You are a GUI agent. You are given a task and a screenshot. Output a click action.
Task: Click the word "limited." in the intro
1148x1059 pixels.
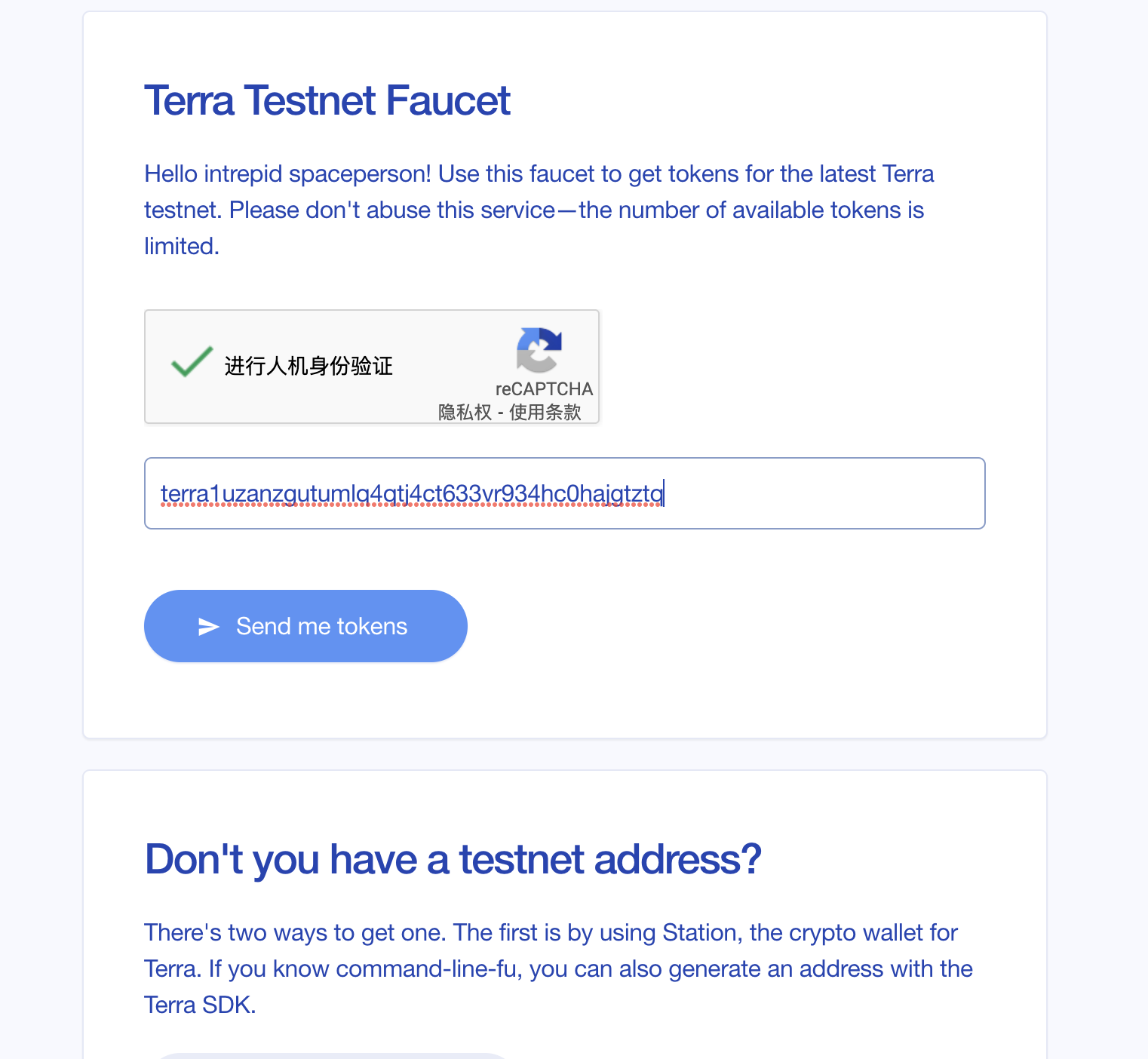[182, 247]
